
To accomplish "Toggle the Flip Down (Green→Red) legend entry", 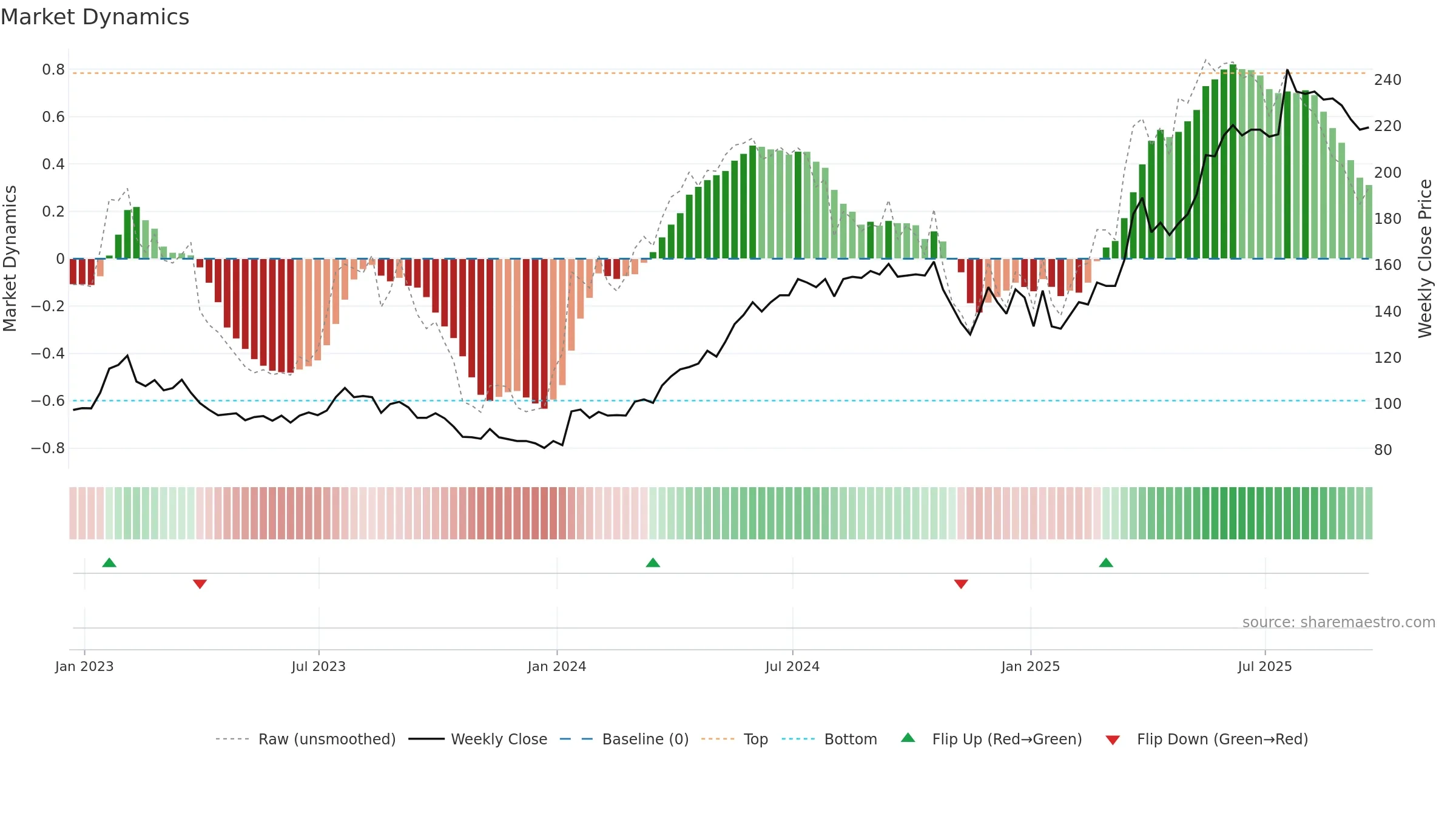I will coord(1206,739).
